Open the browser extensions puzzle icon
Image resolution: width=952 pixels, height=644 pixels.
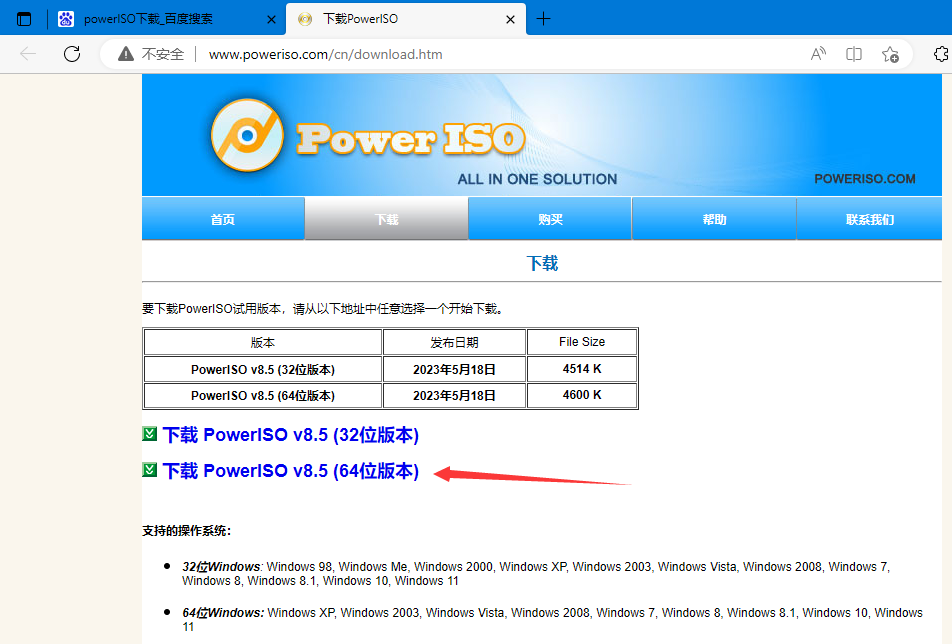(940, 54)
